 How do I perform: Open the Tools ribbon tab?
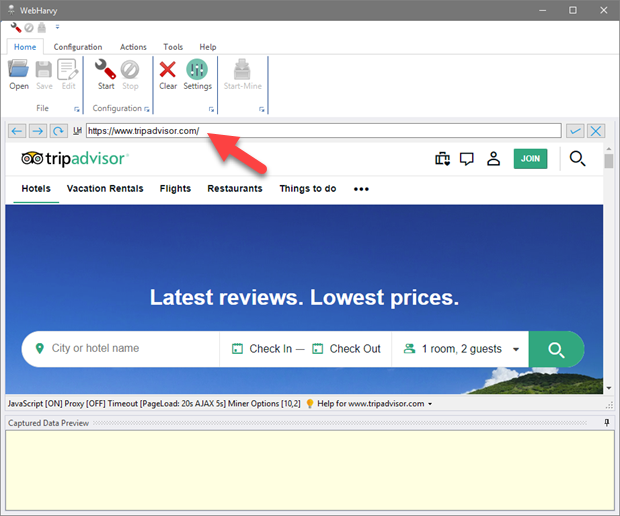(x=173, y=47)
